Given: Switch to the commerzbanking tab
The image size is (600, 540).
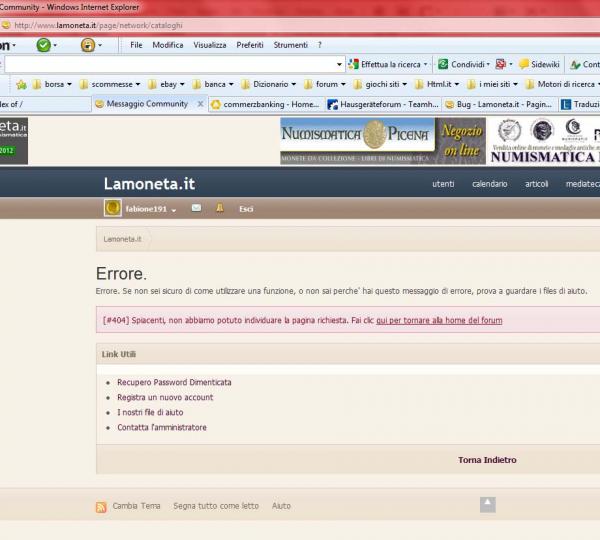Looking at the screenshot, I should (264, 104).
